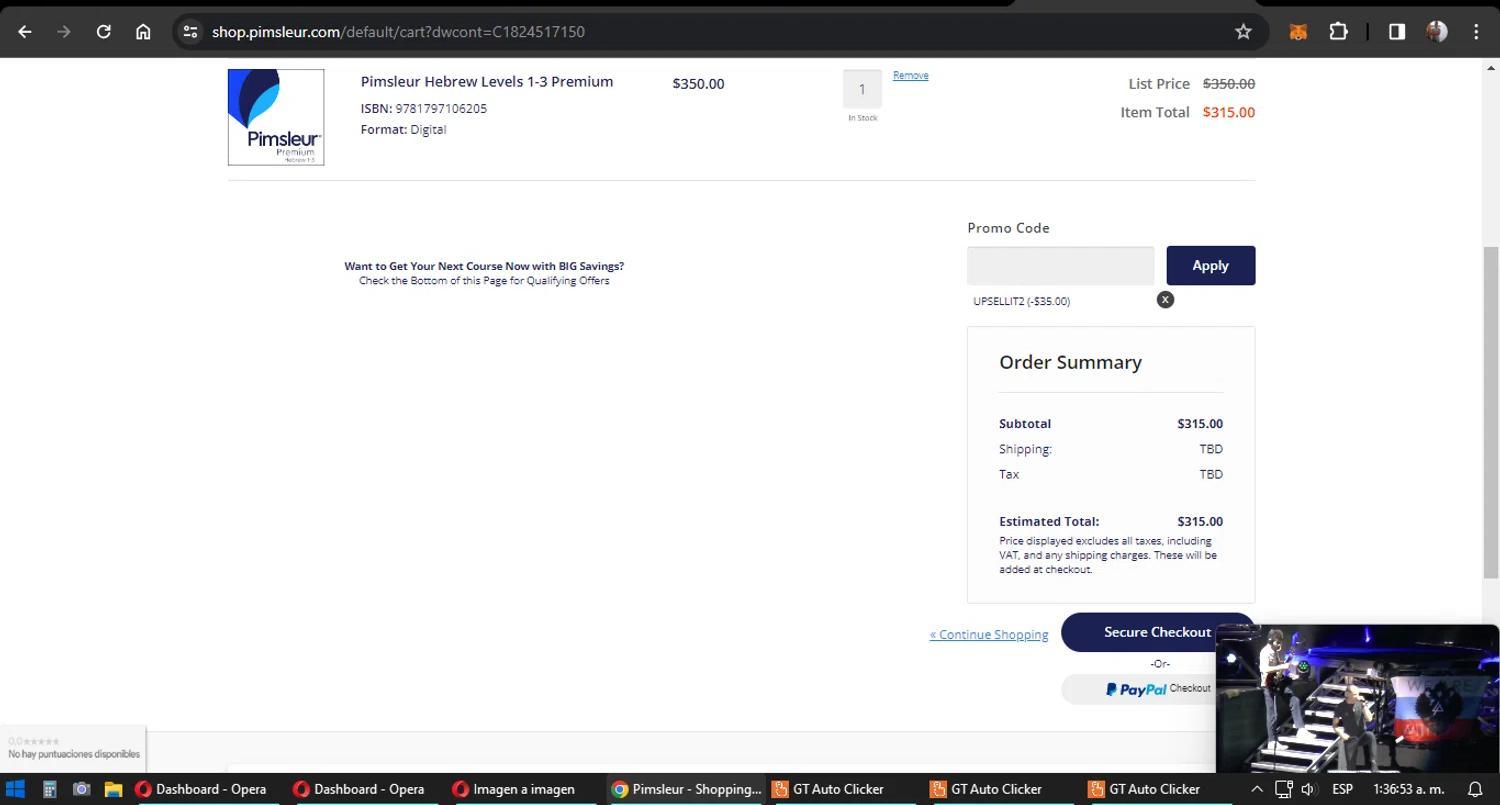Switch to Pimsleur - Shopping Chrome taskbar item
The width and height of the screenshot is (1500, 805).
point(686,789)
